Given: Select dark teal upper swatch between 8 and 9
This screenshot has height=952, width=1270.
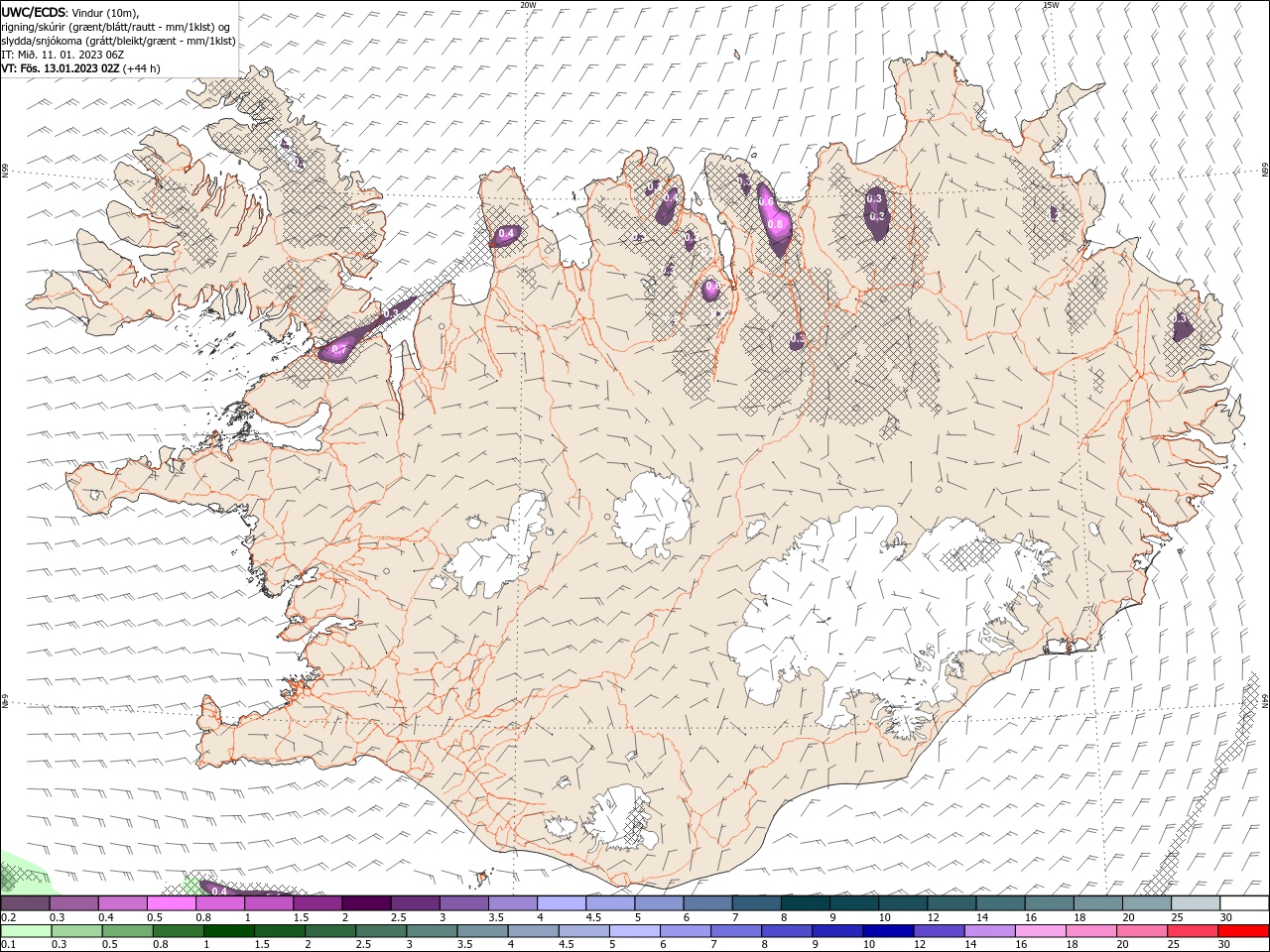Looking at the screenshot, I should 805,903.
